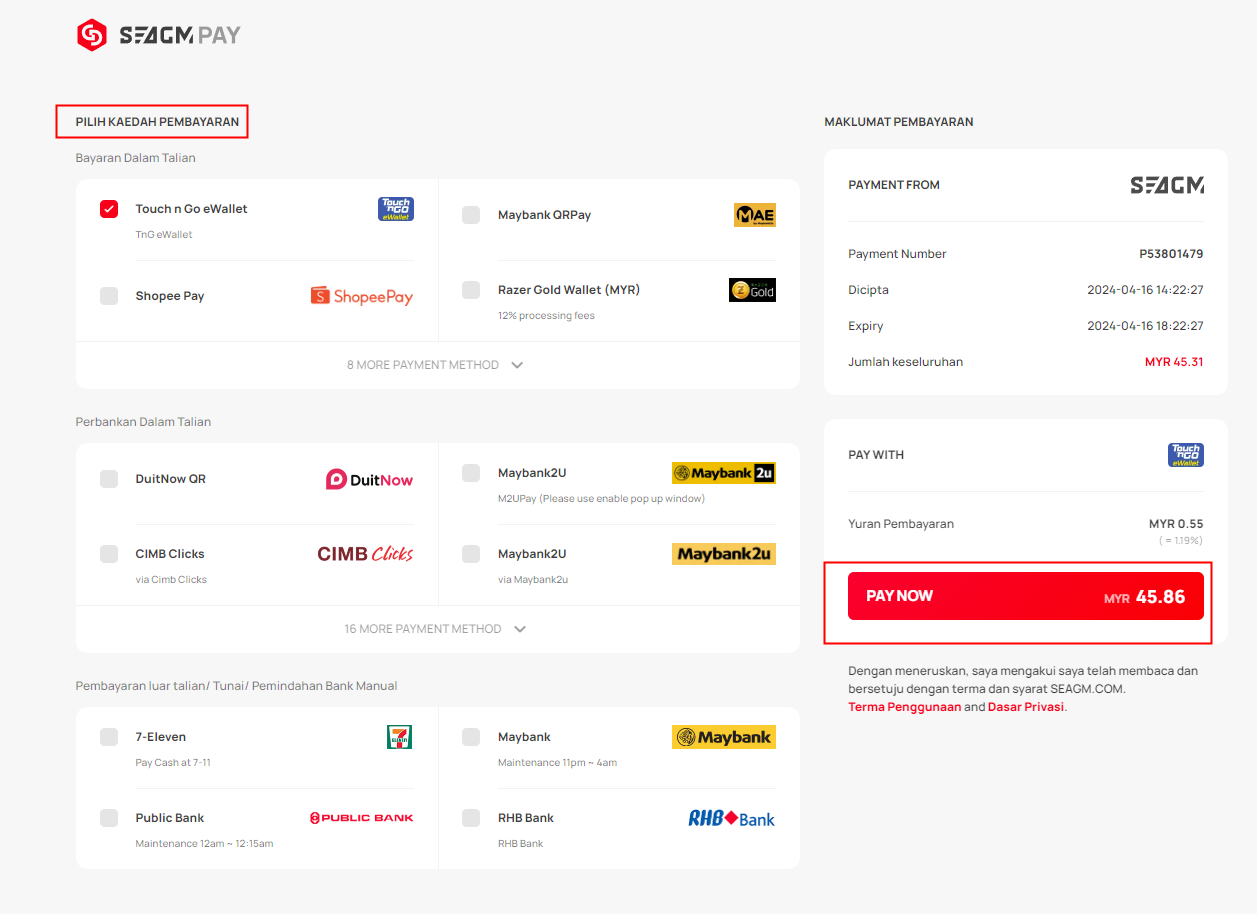The image size is (1257, 914).
Task: Tick the Public Bank checkbox
Action: [109, 818]
